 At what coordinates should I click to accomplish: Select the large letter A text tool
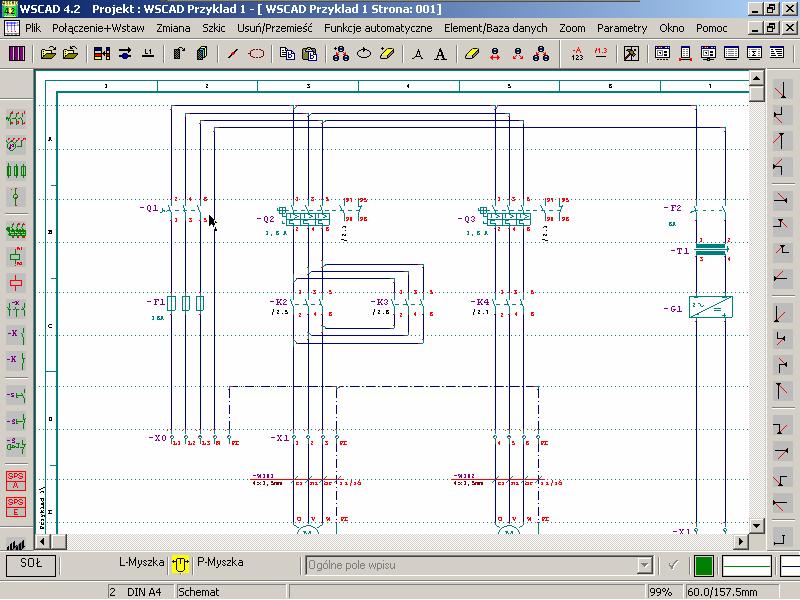click(x=440, y=54)
